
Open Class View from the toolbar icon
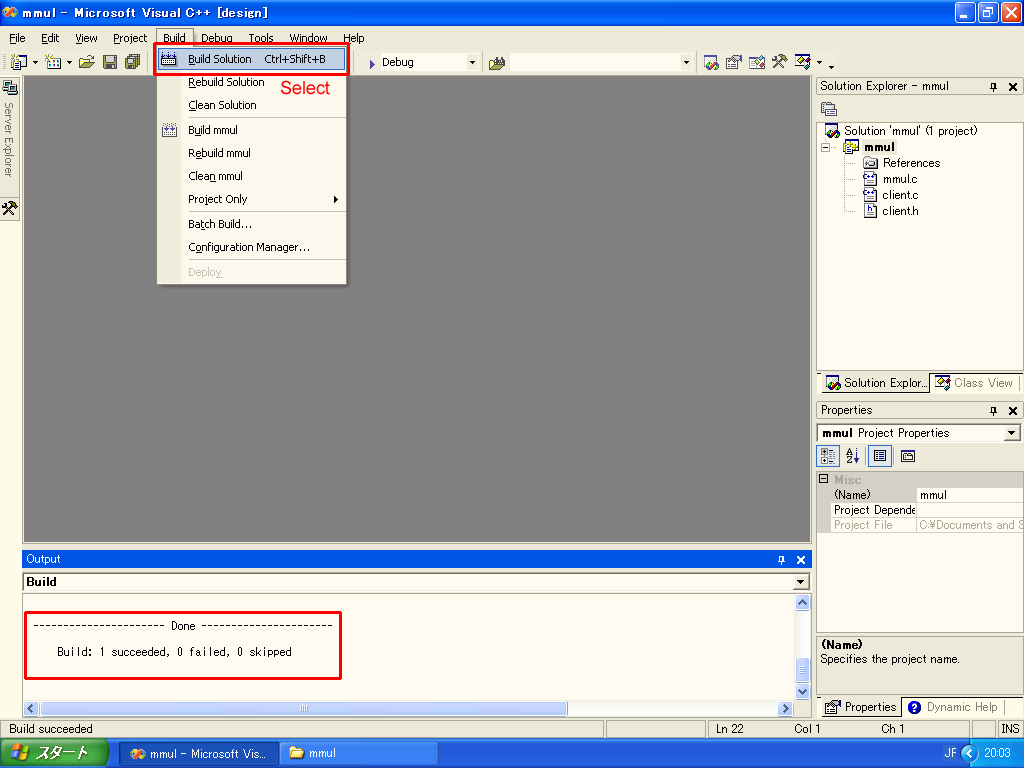803,62
